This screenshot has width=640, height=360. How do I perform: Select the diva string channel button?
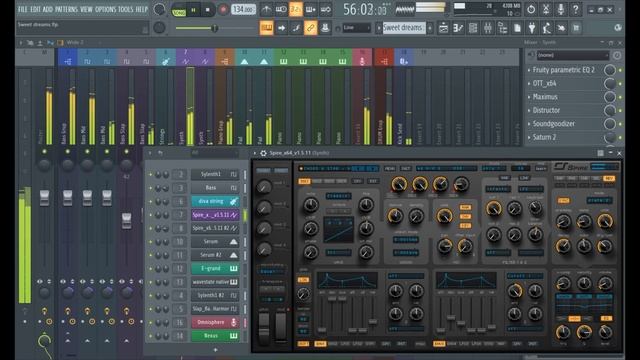215,201
